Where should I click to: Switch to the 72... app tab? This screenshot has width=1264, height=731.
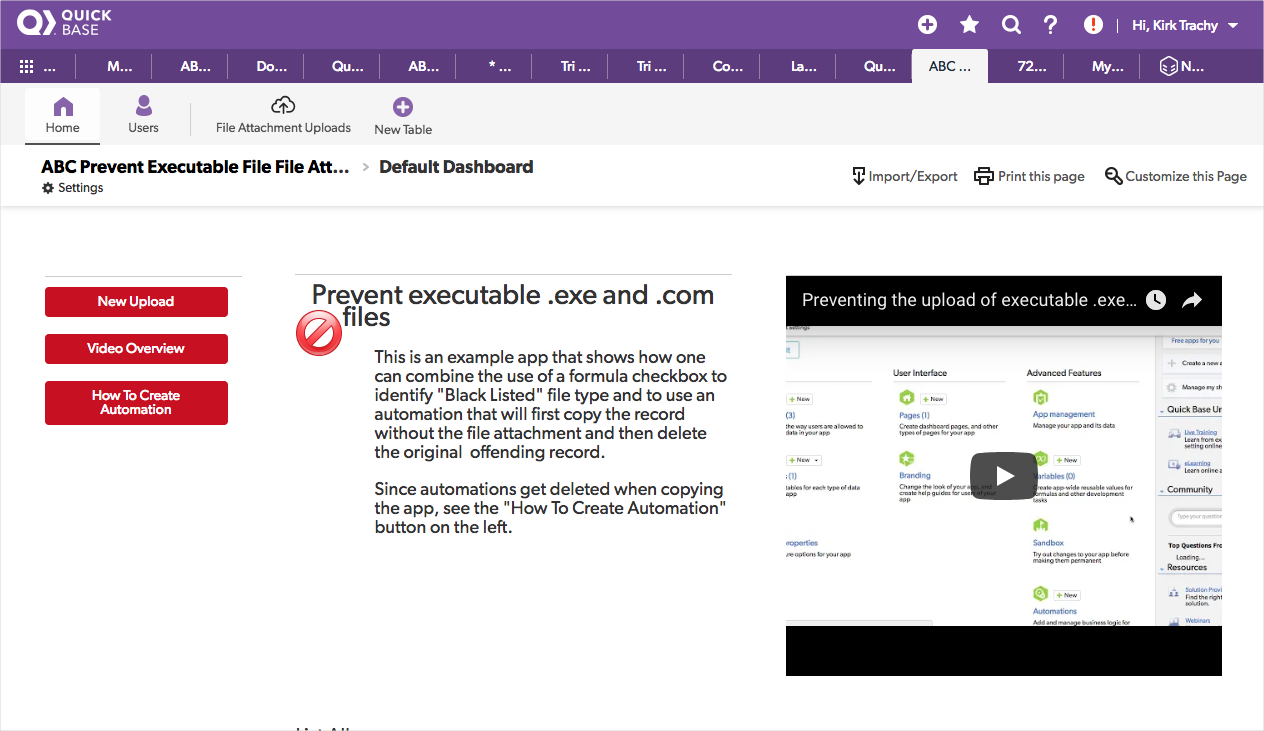pos(1031,67)
